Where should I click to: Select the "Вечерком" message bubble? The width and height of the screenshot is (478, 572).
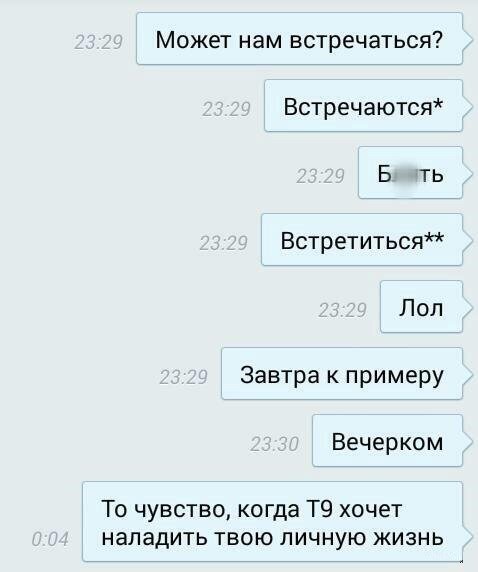tap(388, 441)
